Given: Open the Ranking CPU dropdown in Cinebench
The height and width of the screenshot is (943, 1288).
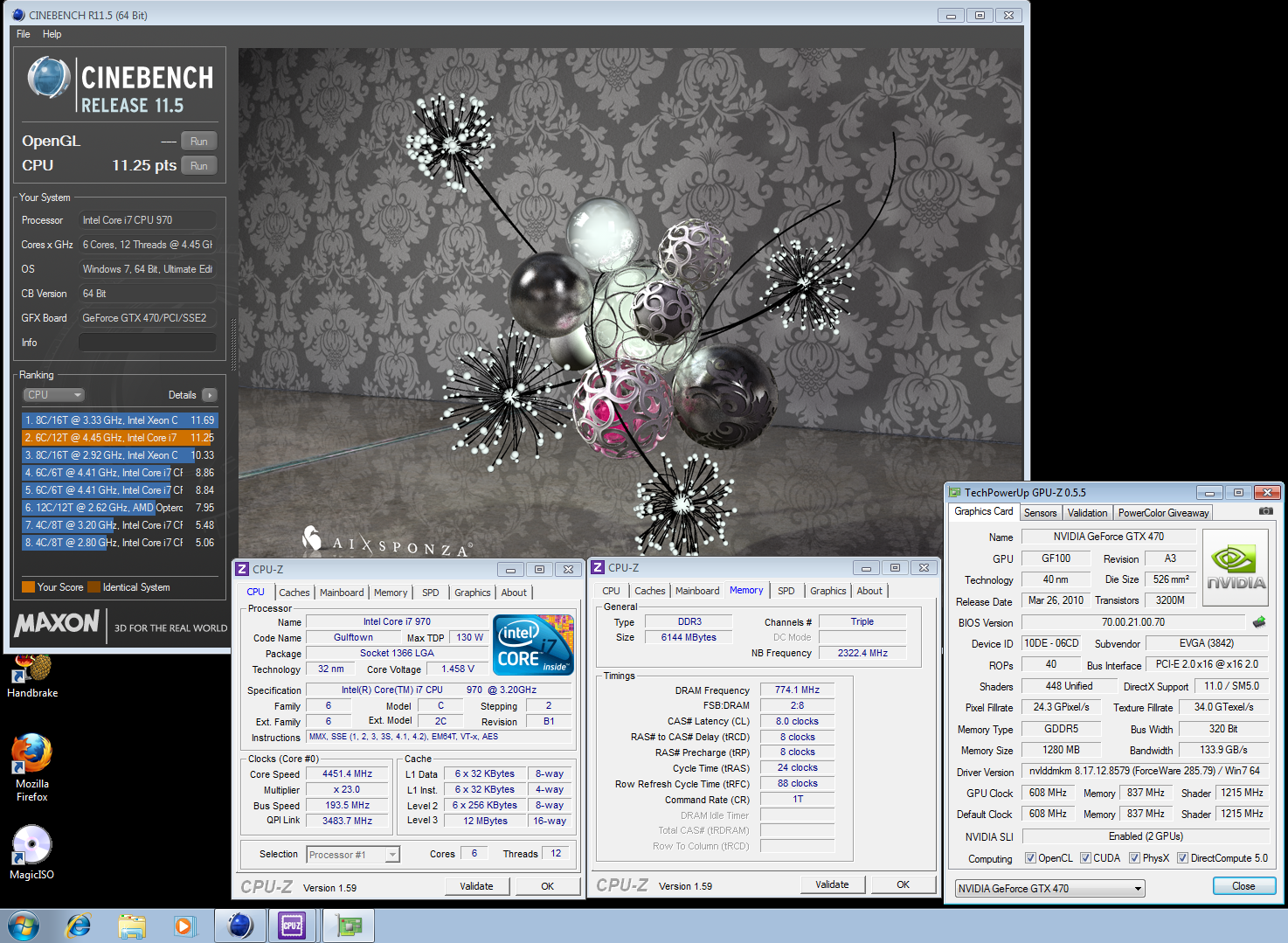Looking at the screenshot, I should coord(53,395).
